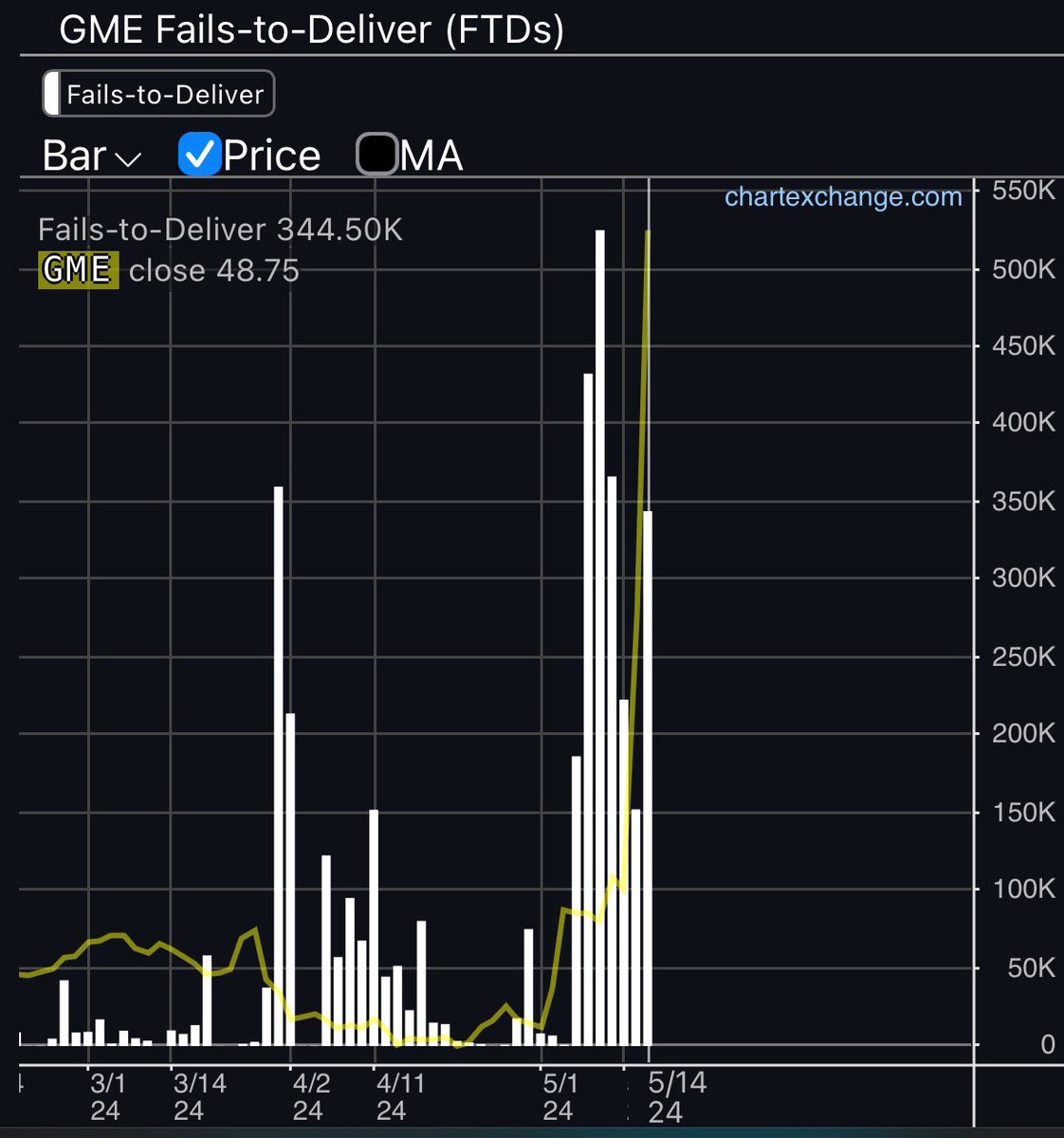The height and width of the screenshot is (1138, 1064).
Task: Click the 5/14 24 date label
Action: [x=677, y=1096]
